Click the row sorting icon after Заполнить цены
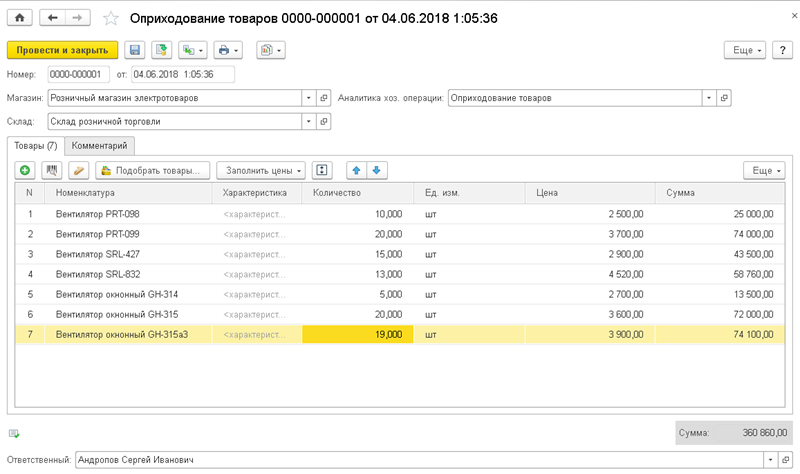This screenshot has width=800, height=474. point(322,170)
